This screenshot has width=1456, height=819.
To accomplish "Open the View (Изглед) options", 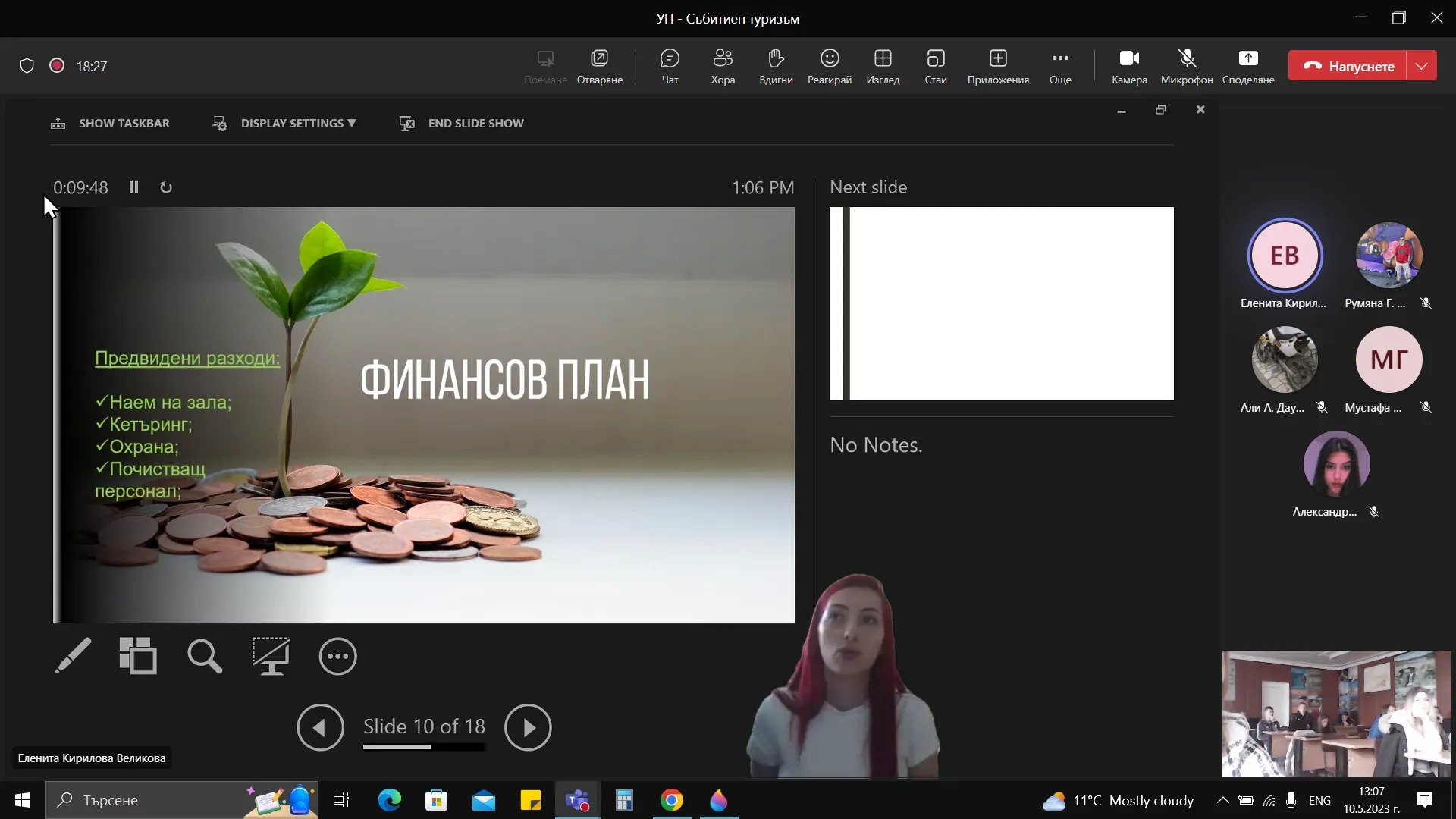I will tap(883, 67).
